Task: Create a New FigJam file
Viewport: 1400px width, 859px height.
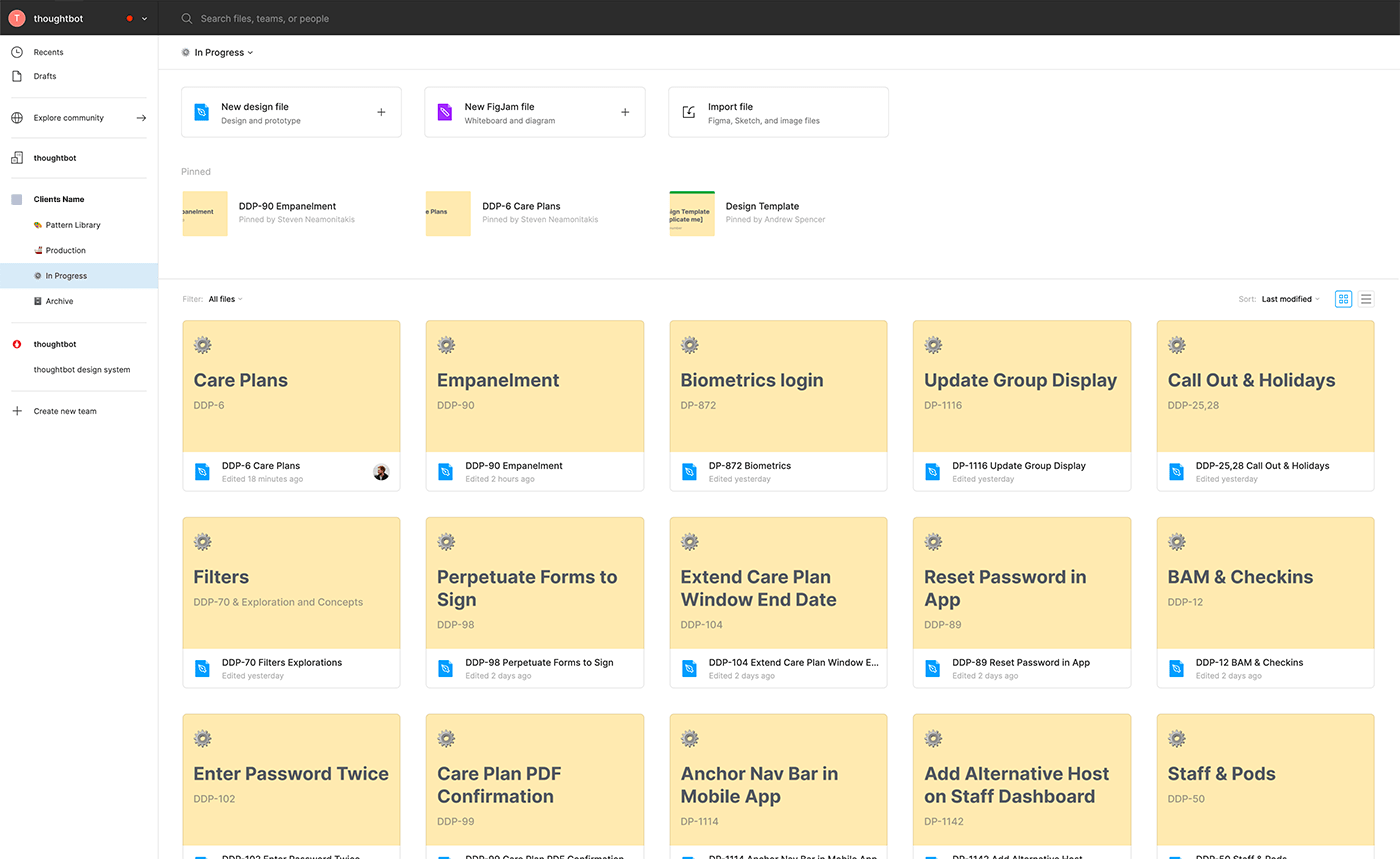Action: tap(535, 112)
